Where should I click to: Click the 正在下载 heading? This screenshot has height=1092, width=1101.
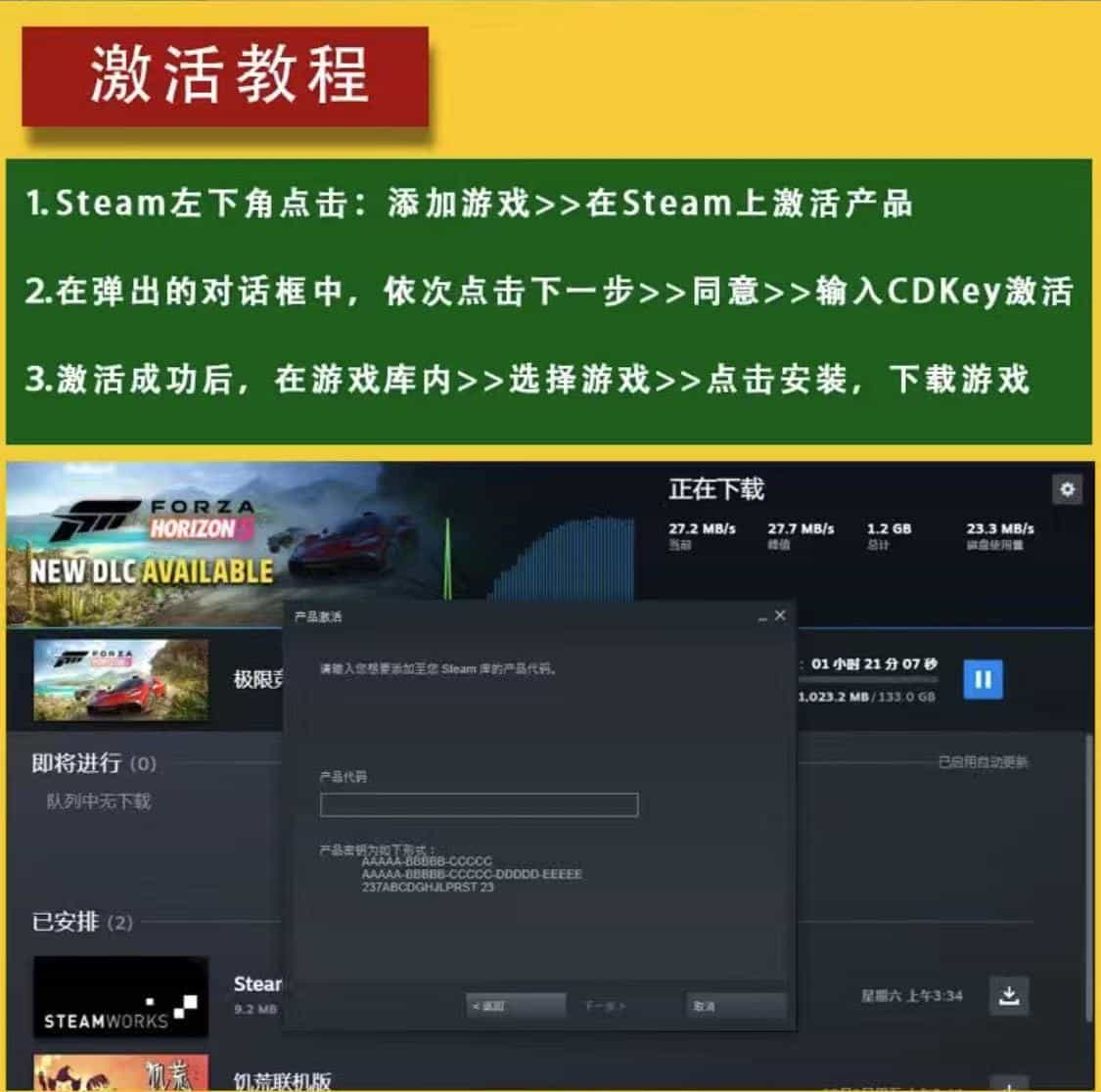[x=716, y=489]
